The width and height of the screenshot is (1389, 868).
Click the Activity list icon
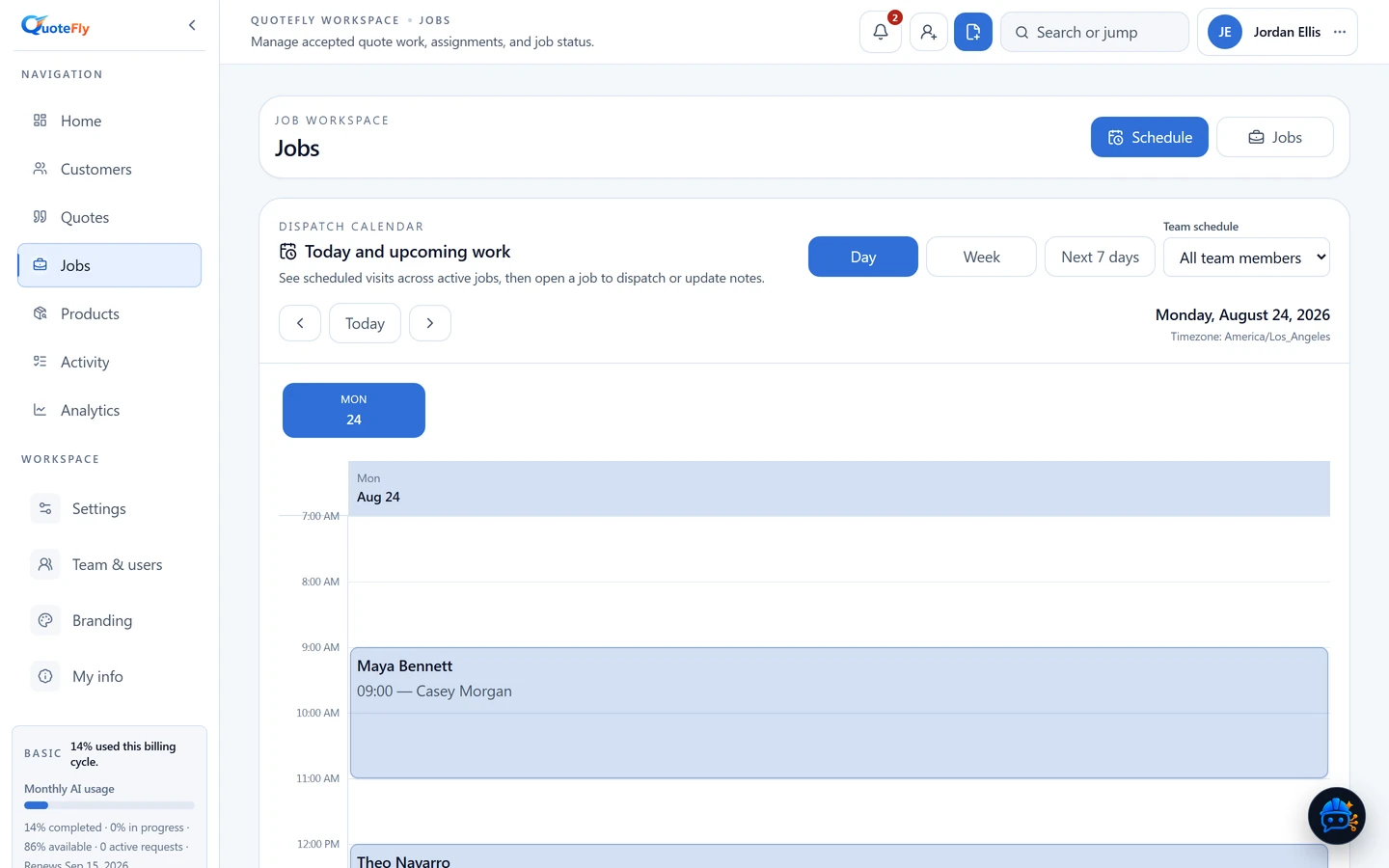(40, 362)
